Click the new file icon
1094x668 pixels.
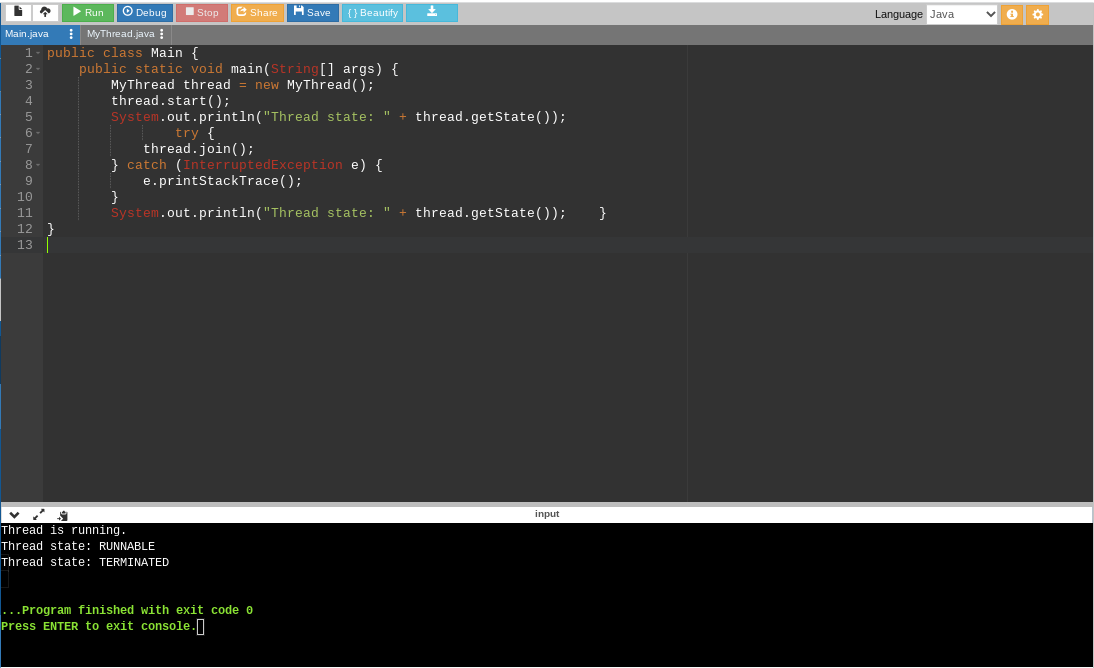18,12
